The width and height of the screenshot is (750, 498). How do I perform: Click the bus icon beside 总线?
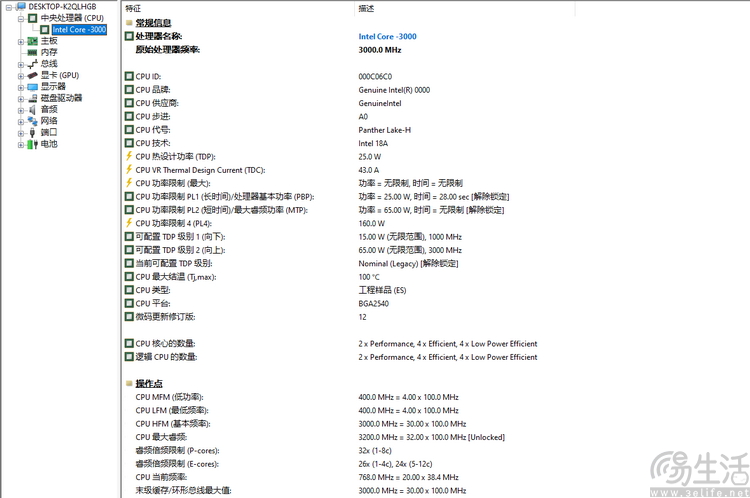[x=33, y=64]
